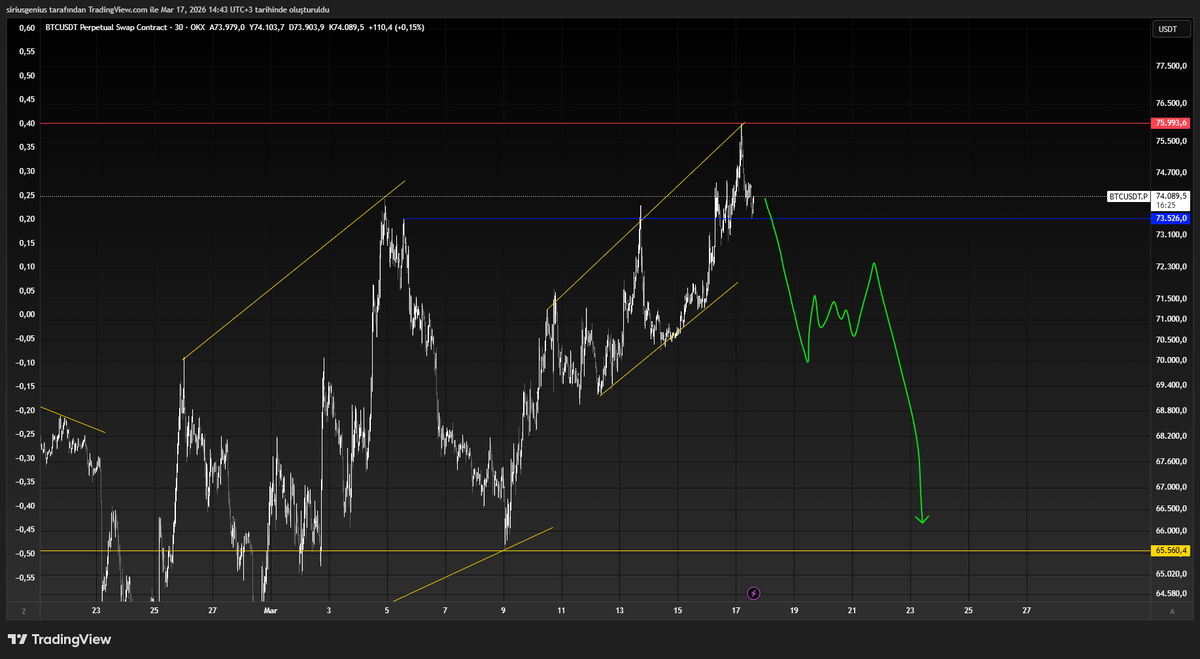This screenshot has width=1200, height=659.
Task: Click date 23 at the left of the time axis
Action: [96, 609]
